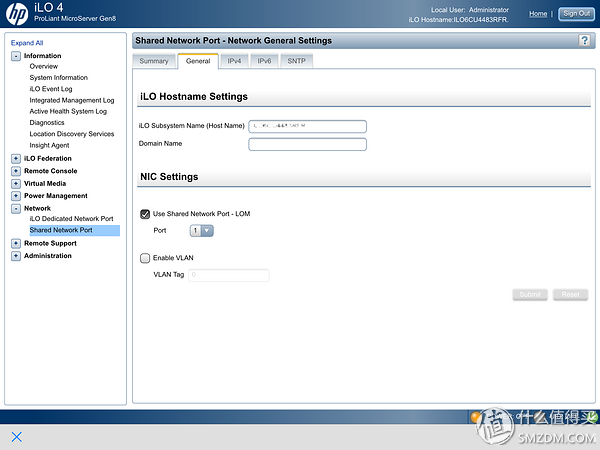The width and height of the screenshot is (600, 450).
Task: Expand the iLO Federation section
Action: click(16, 158)
